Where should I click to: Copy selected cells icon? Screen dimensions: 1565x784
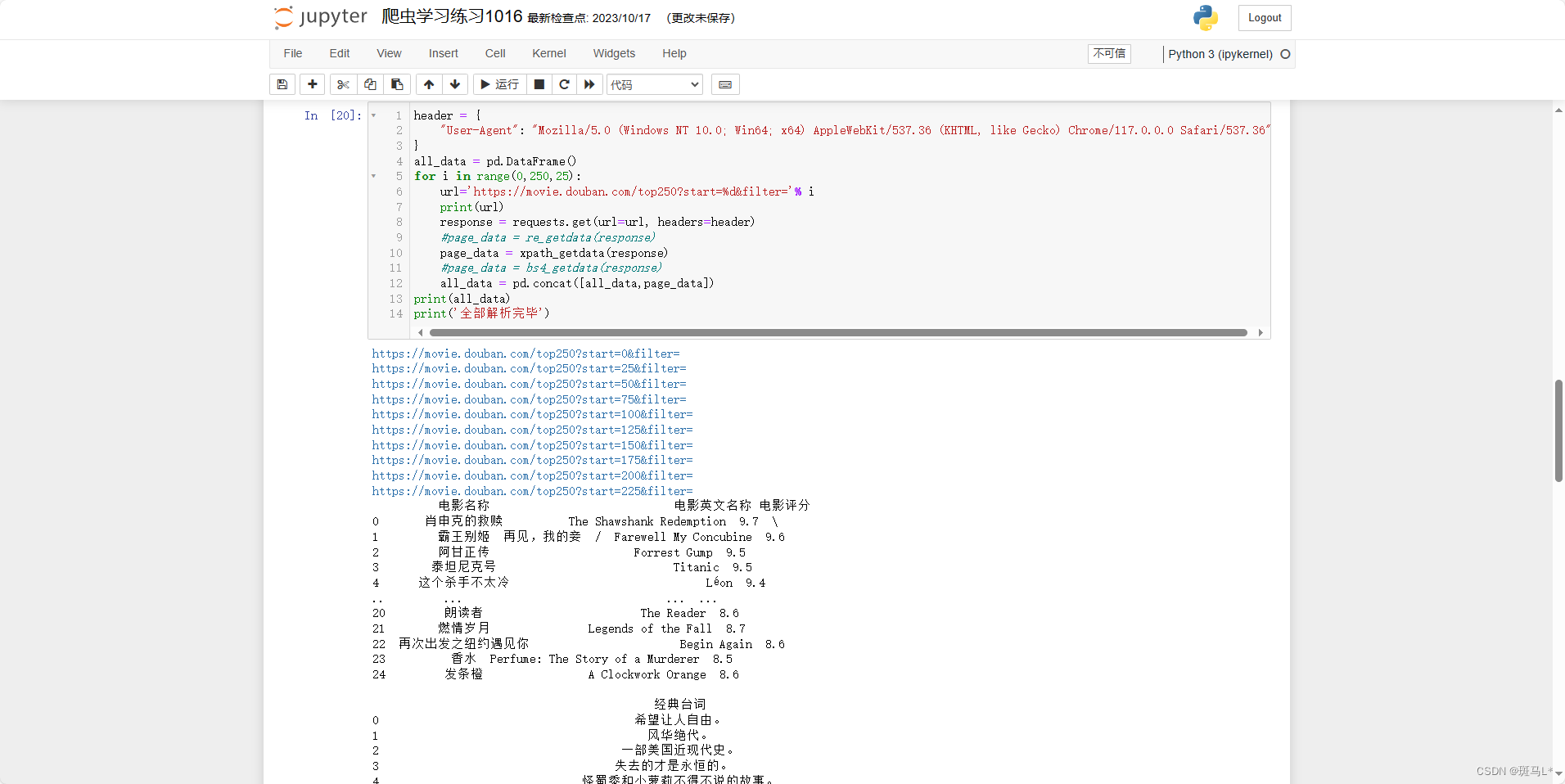pyautogui.click(x=370, y=84)
